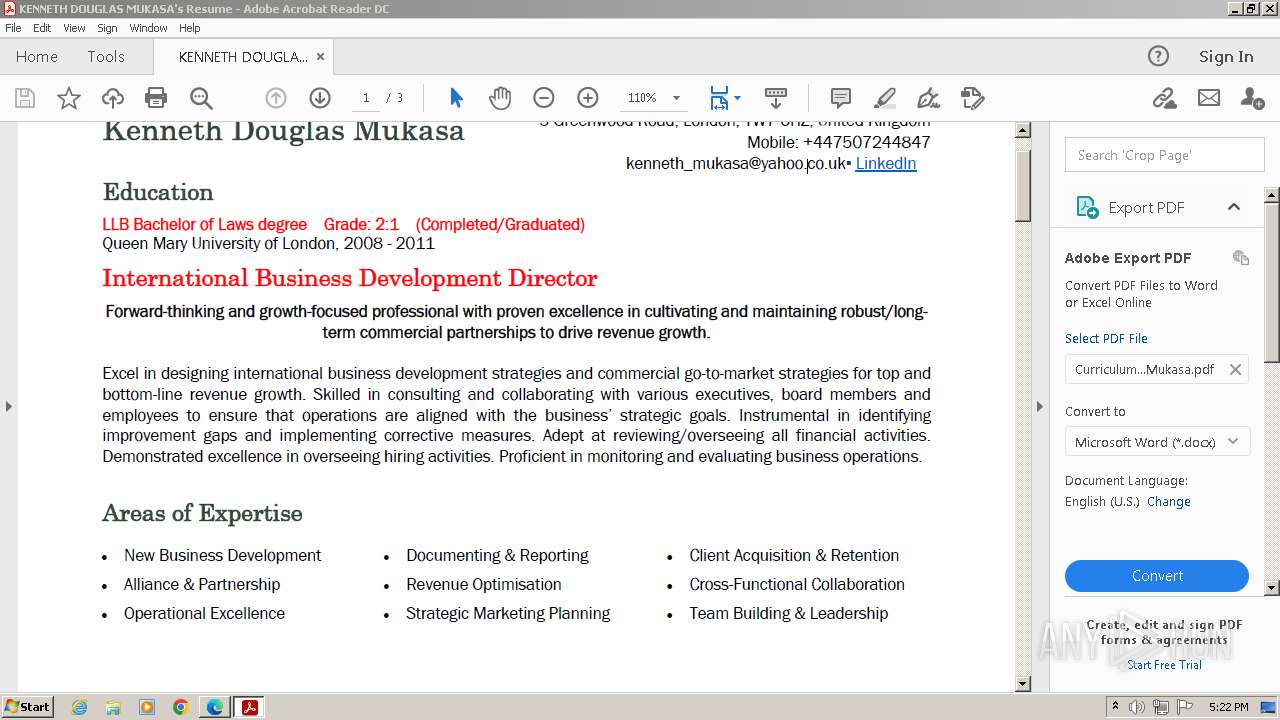Launch Google Chrome from taskbar

(181, 707)
